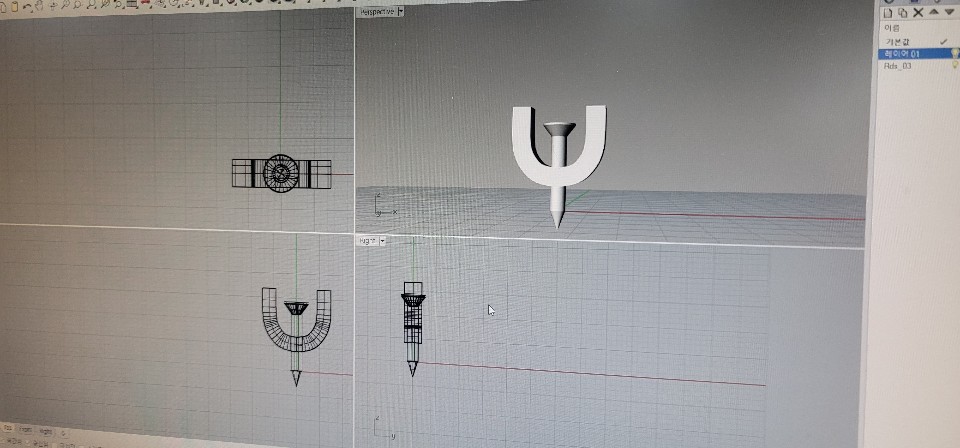The height and width of the screenshot is (448, 960).
Task: Click the 이름 column header
Action: coord(891,28)
